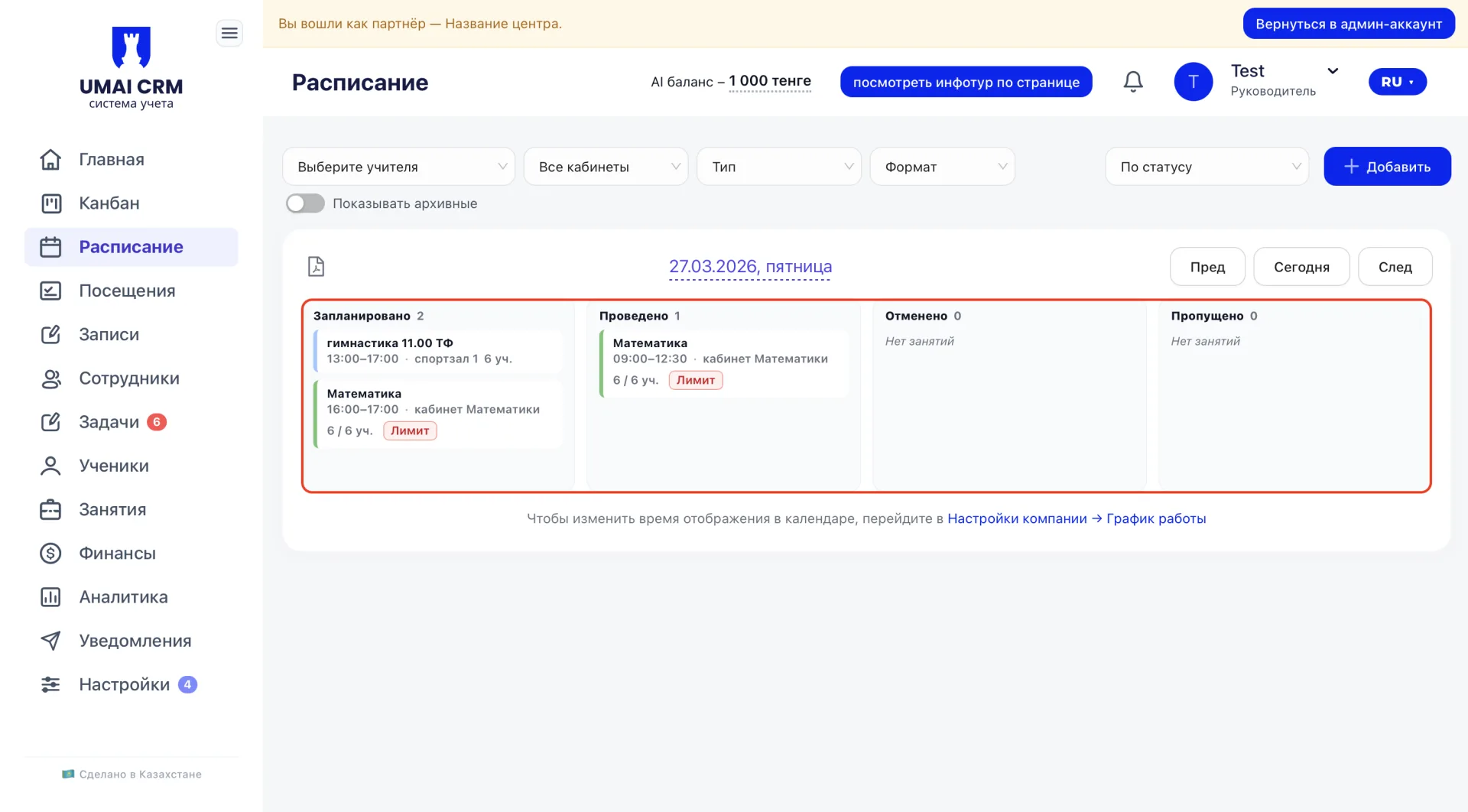Click the Занятия briefcase icon
Screen dimensions: 1468x812
(50, 509)
